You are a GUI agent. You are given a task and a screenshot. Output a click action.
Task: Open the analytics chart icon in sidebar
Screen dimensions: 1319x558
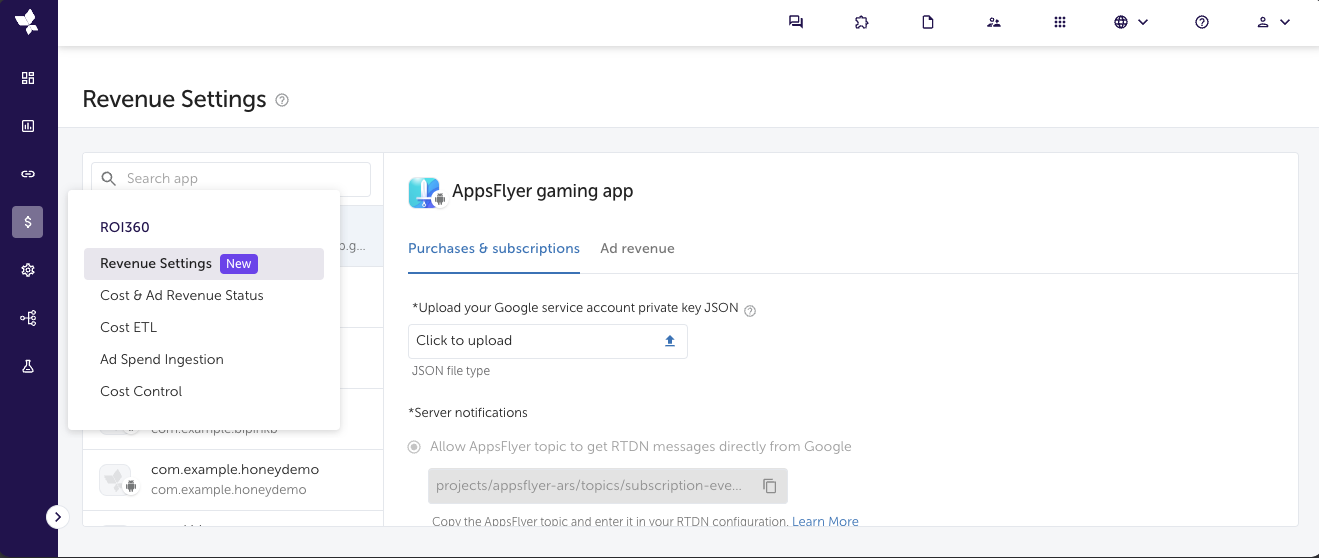tap(28, 126)
